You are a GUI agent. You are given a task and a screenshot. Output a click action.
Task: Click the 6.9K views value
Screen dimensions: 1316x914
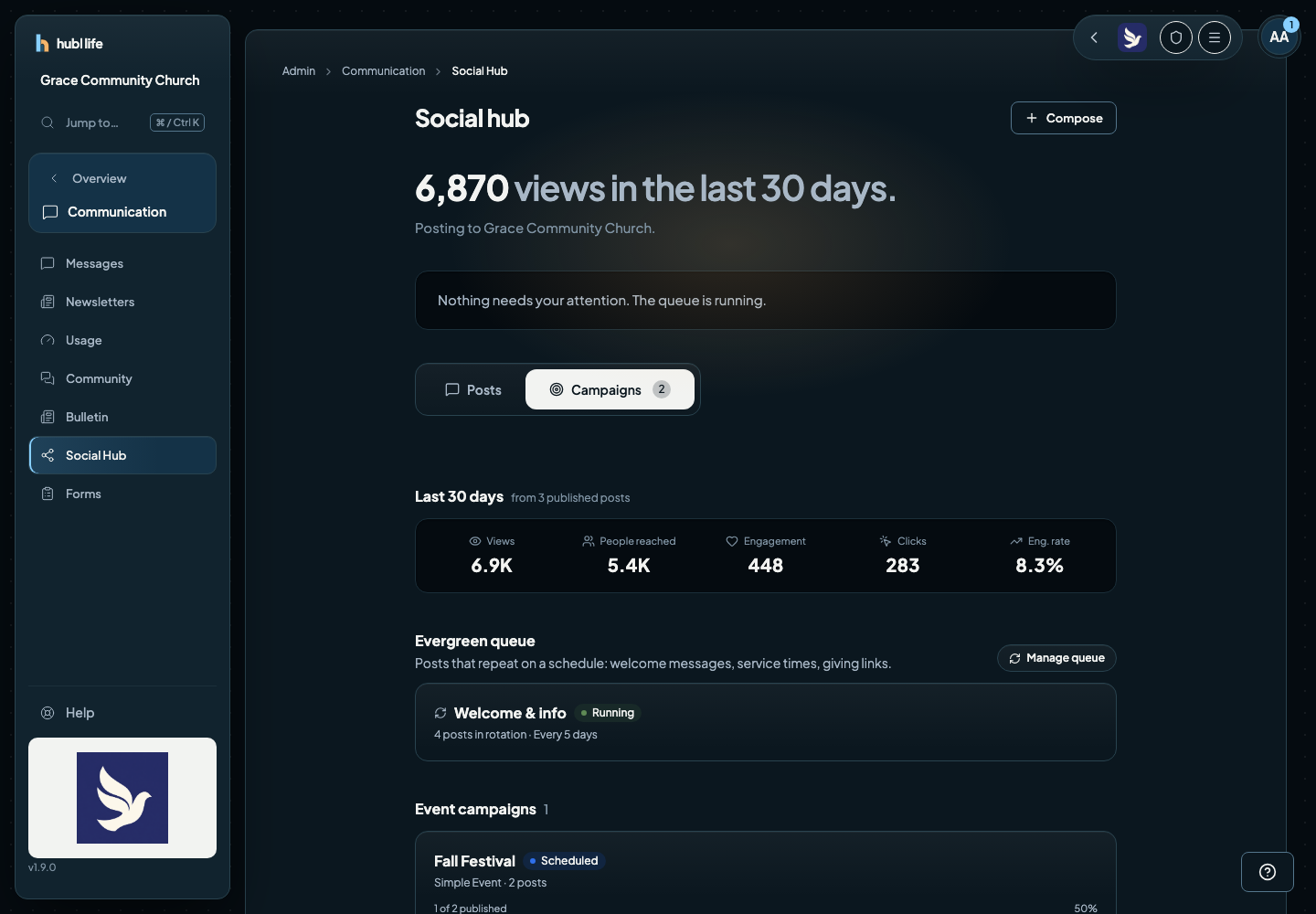coord(492,566)
